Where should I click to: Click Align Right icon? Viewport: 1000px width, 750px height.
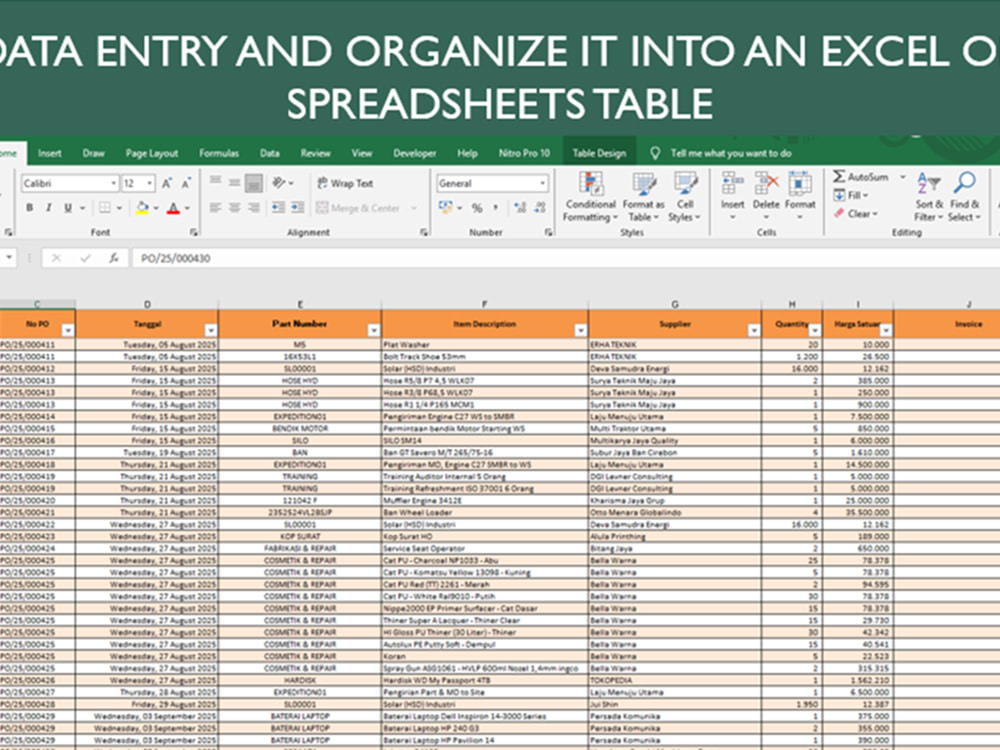tap(254, 208)
